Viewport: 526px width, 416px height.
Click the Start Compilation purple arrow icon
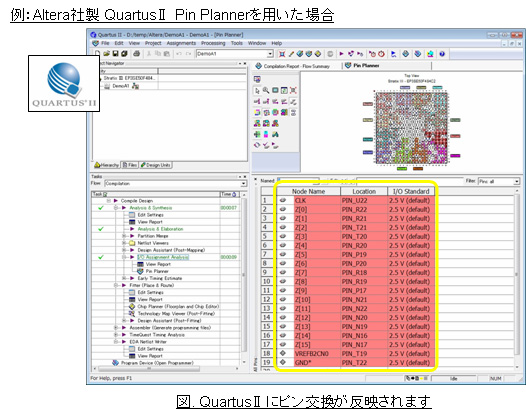pos(341,54)
